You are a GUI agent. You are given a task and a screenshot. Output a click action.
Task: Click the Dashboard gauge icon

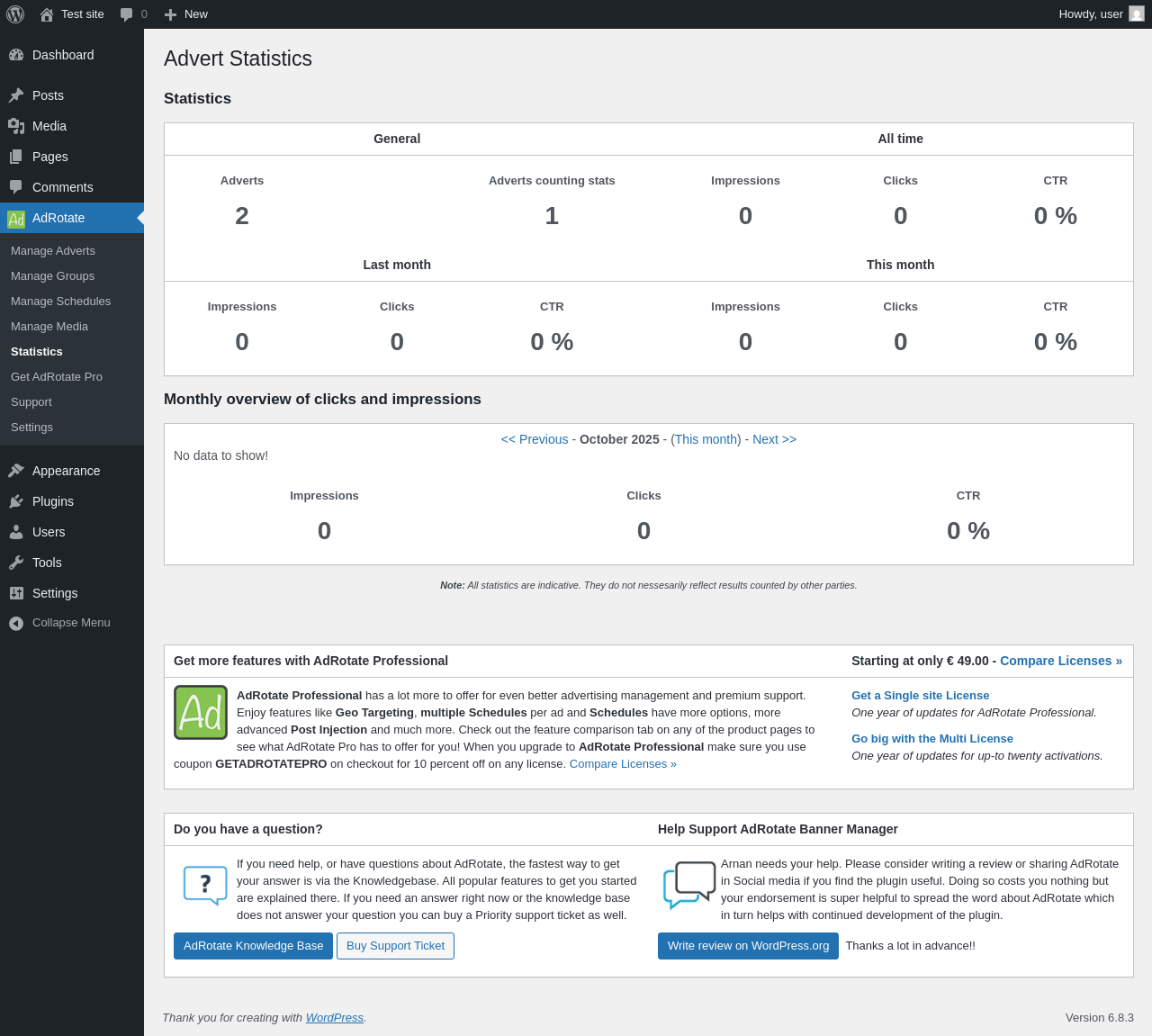point(16,55)
